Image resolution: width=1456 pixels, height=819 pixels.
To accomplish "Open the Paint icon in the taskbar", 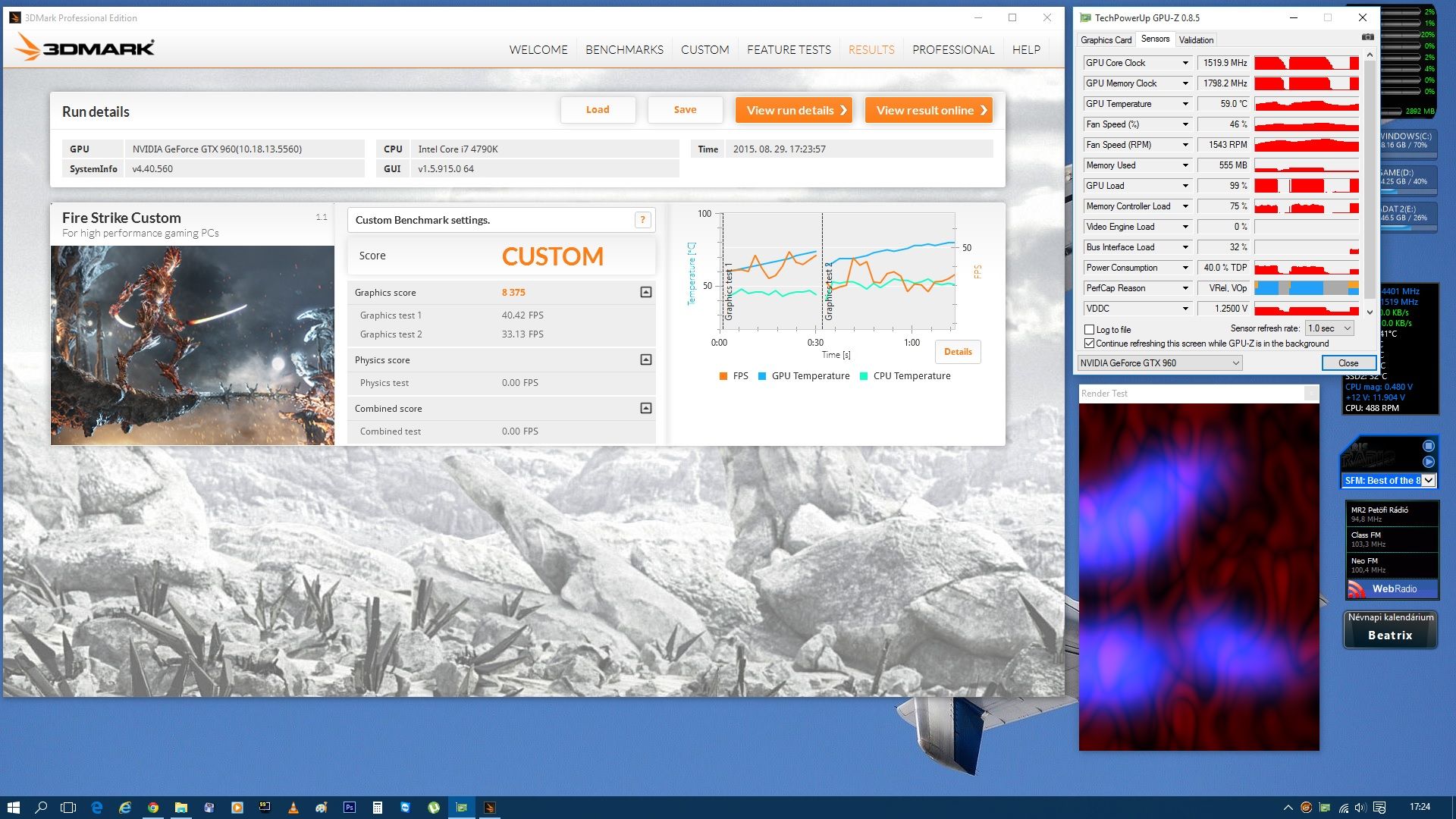I will tap(322, 808).
